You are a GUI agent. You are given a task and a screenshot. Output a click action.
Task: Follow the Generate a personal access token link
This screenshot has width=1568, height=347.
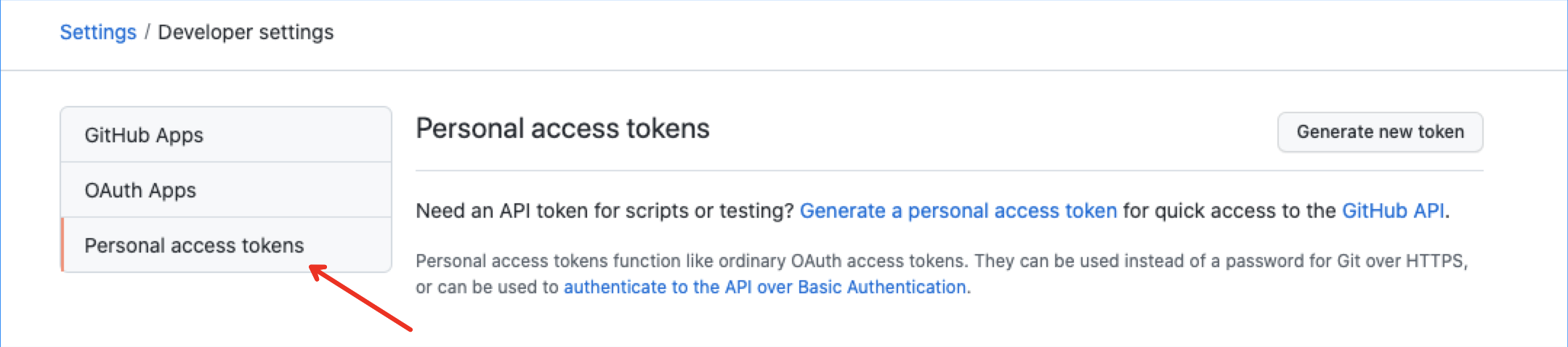click(958, 211)
